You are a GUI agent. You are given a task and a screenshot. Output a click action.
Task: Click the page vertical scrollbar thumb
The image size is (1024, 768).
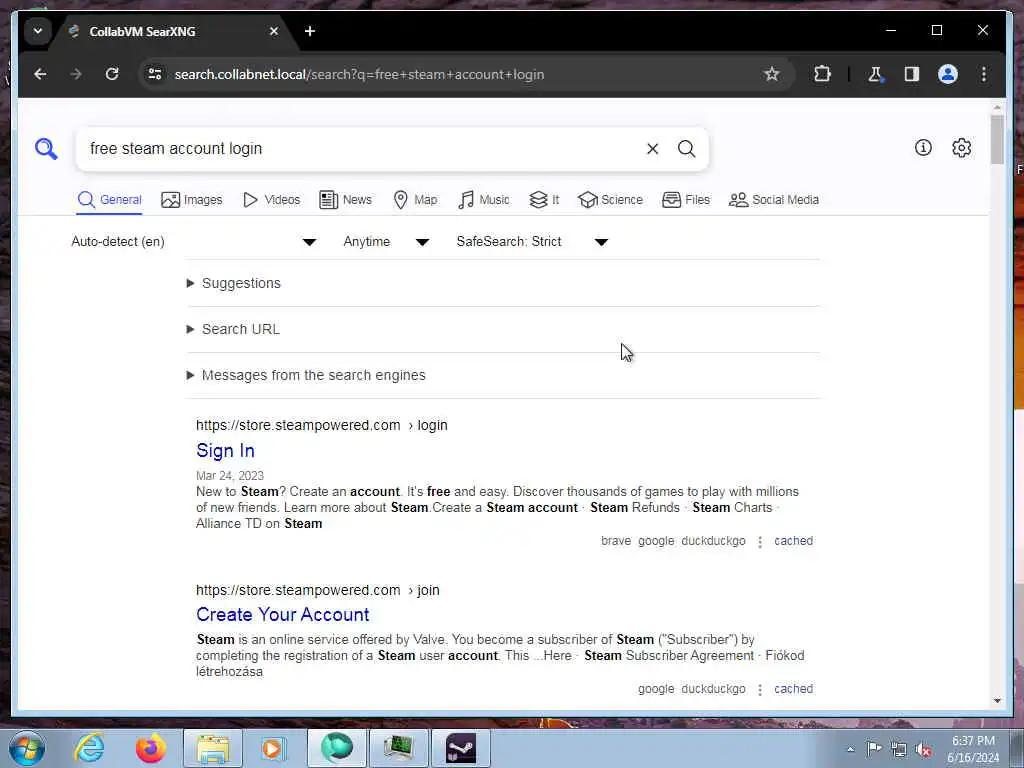click(x=997, y=139)
